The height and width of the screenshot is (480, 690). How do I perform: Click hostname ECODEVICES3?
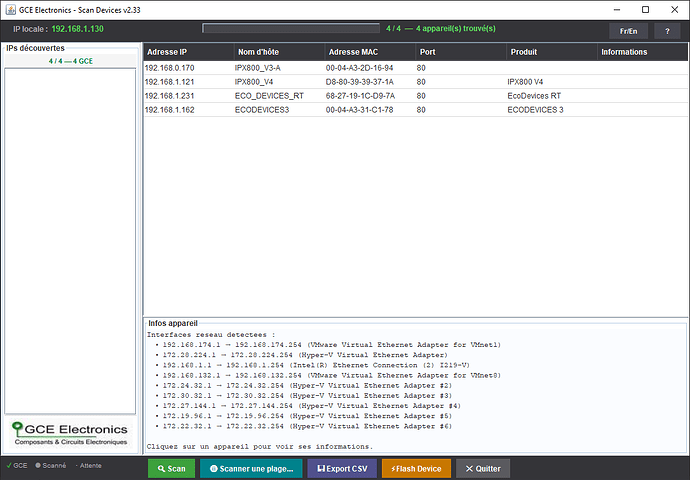click(262, 110)
